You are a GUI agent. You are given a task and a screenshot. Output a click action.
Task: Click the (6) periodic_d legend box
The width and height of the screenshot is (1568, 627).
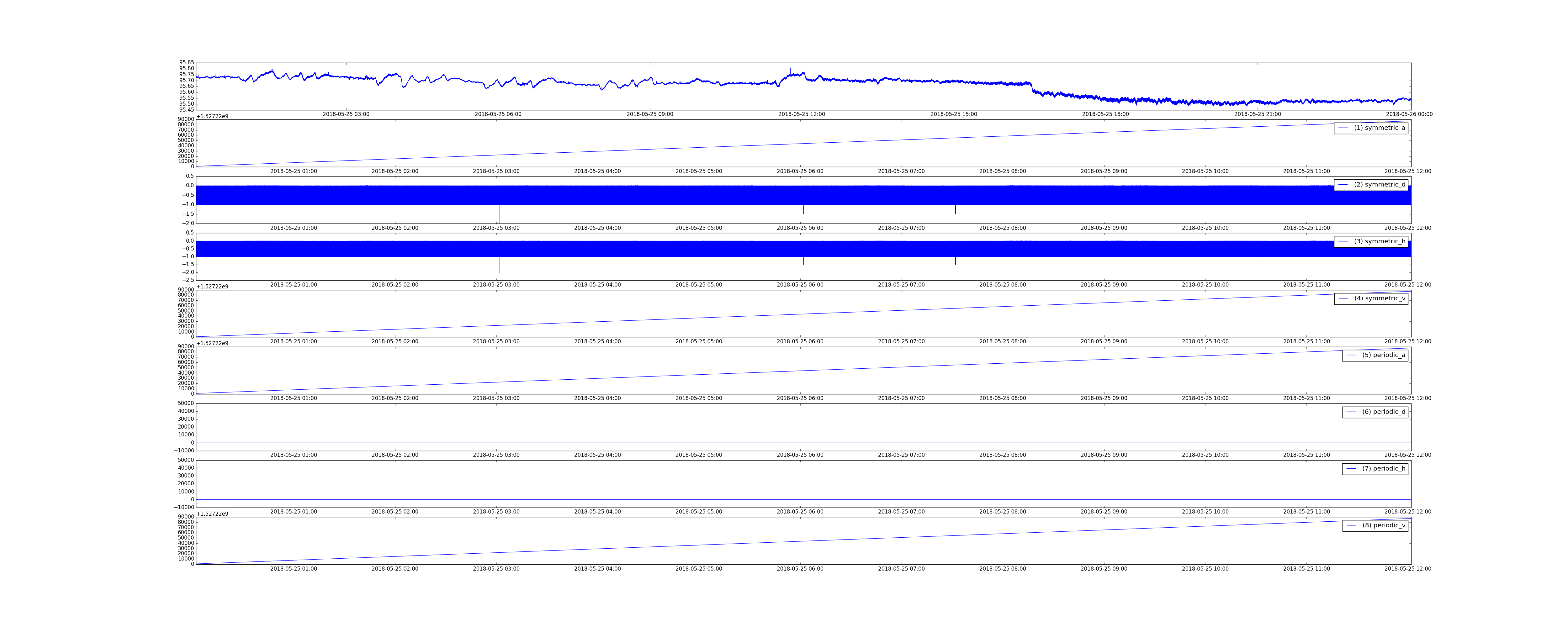(x=1375, y=412)
